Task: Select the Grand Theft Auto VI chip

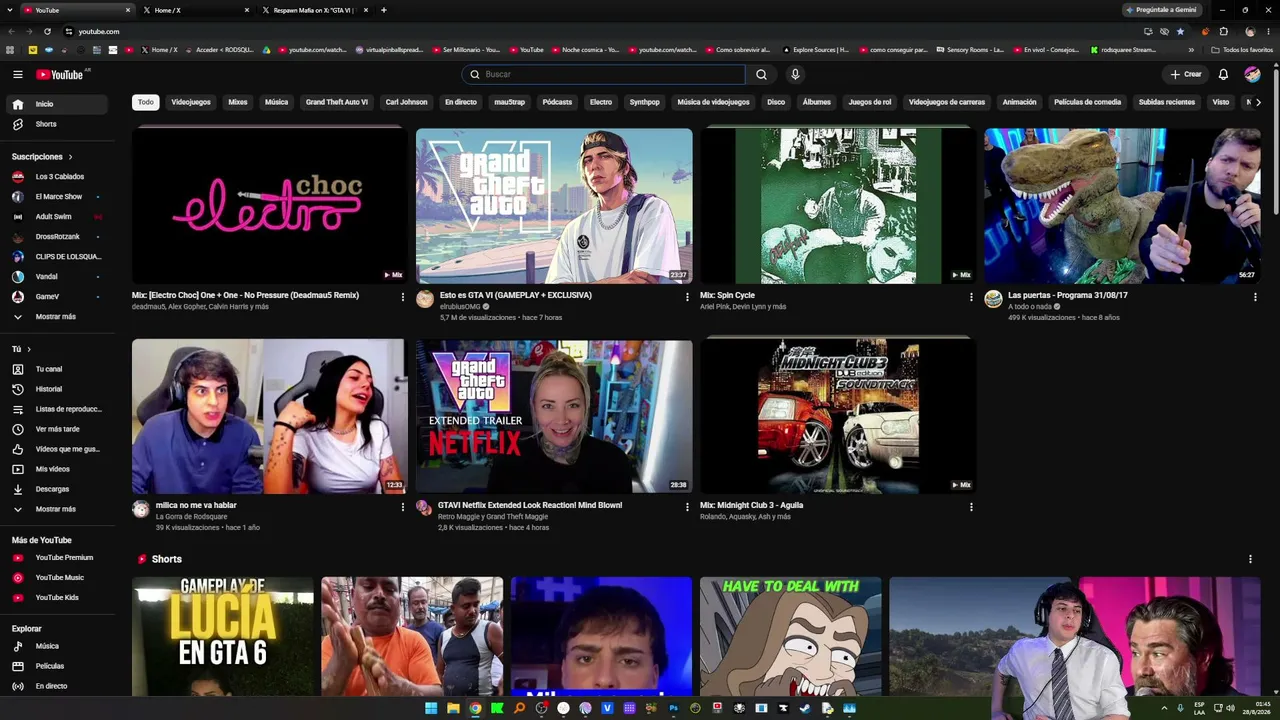Action: click(337, 102)
